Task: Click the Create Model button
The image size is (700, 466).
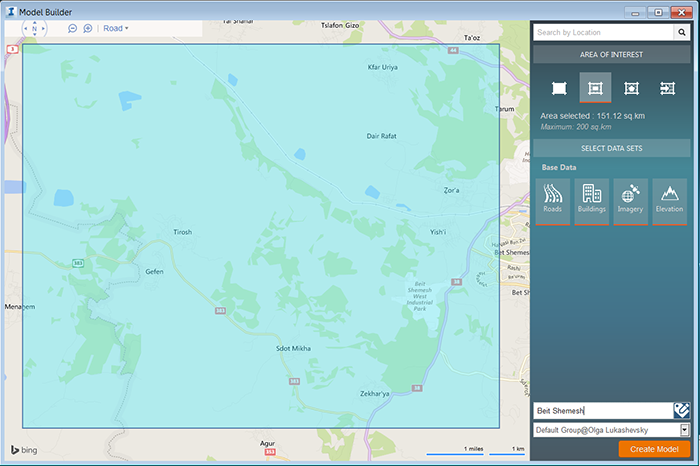Action: click(654, 449)
